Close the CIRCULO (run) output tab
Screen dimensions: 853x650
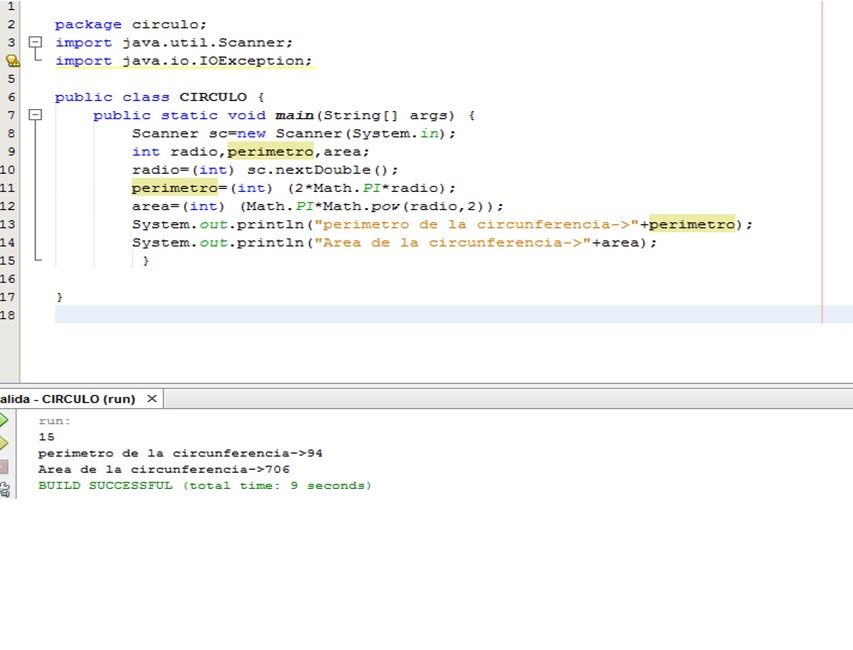[151, 398]
